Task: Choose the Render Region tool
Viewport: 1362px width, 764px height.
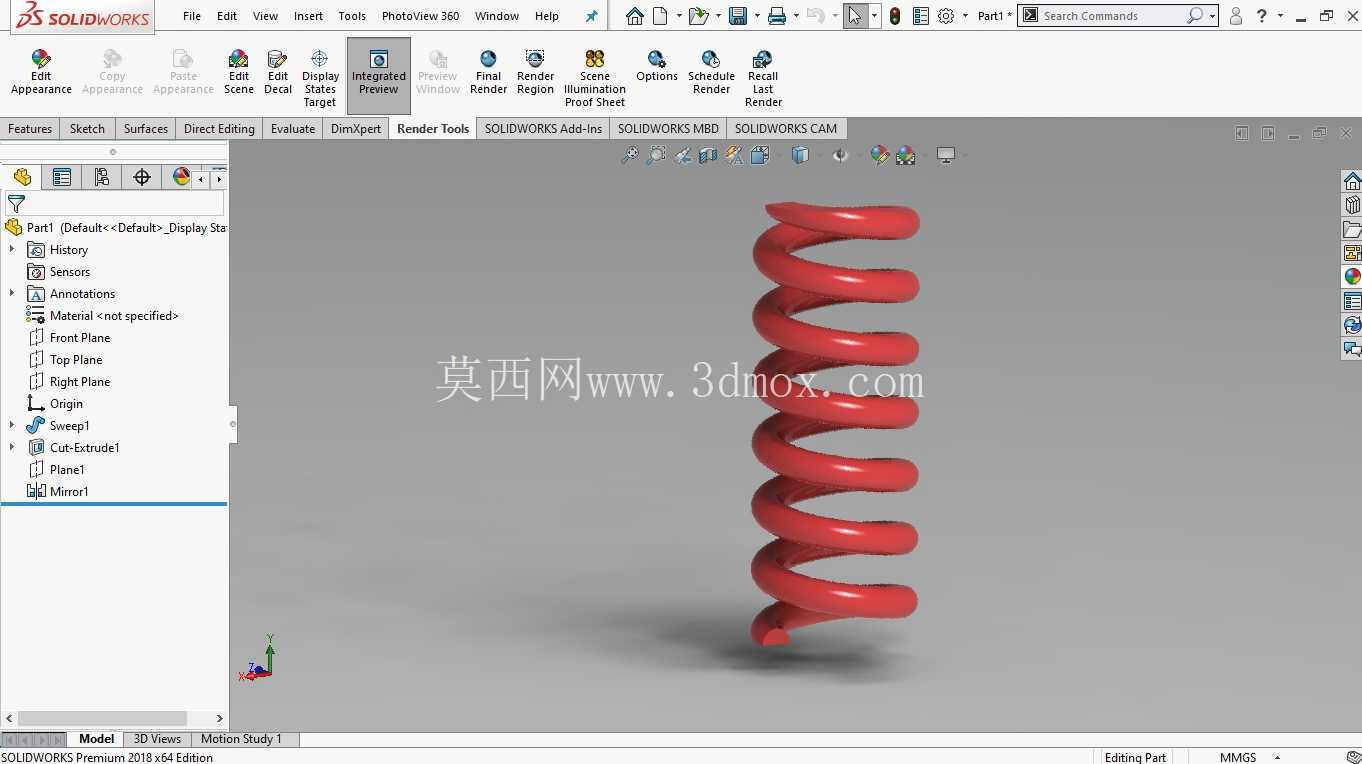Action: tap(535, 72)
